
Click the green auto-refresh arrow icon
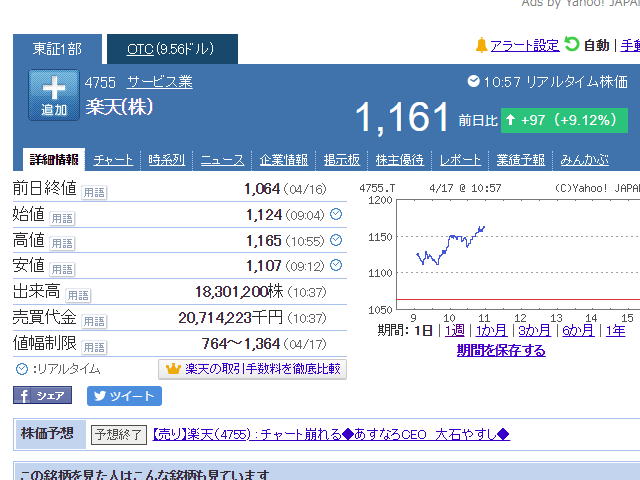(571, 44)
